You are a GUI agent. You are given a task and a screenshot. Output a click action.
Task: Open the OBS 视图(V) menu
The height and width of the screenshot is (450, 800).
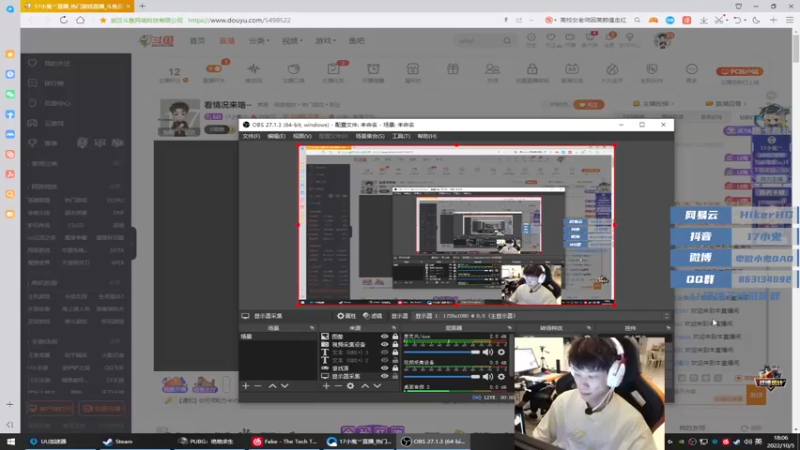[x=302, y=136]
